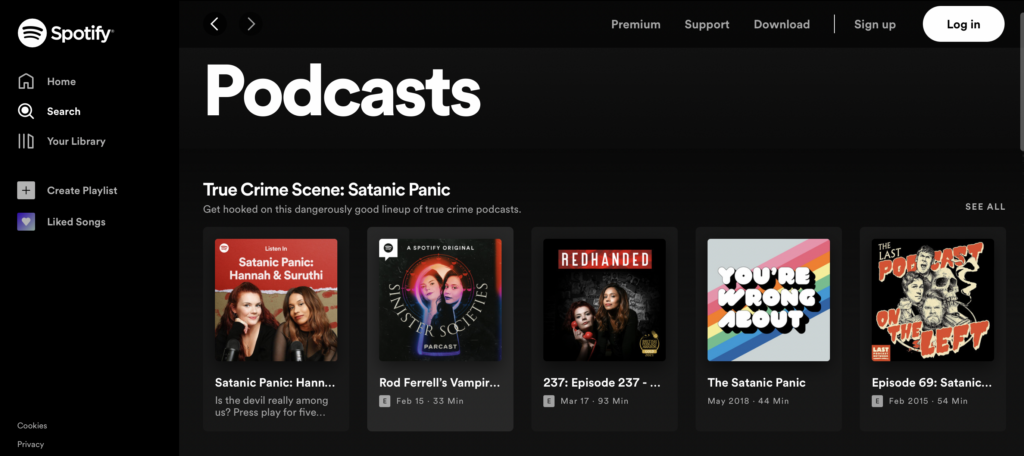Viewport: 1024px width, 456px height.
Task: Click the Home house icon
Action: pyautogui.click(x=26, y=82)
